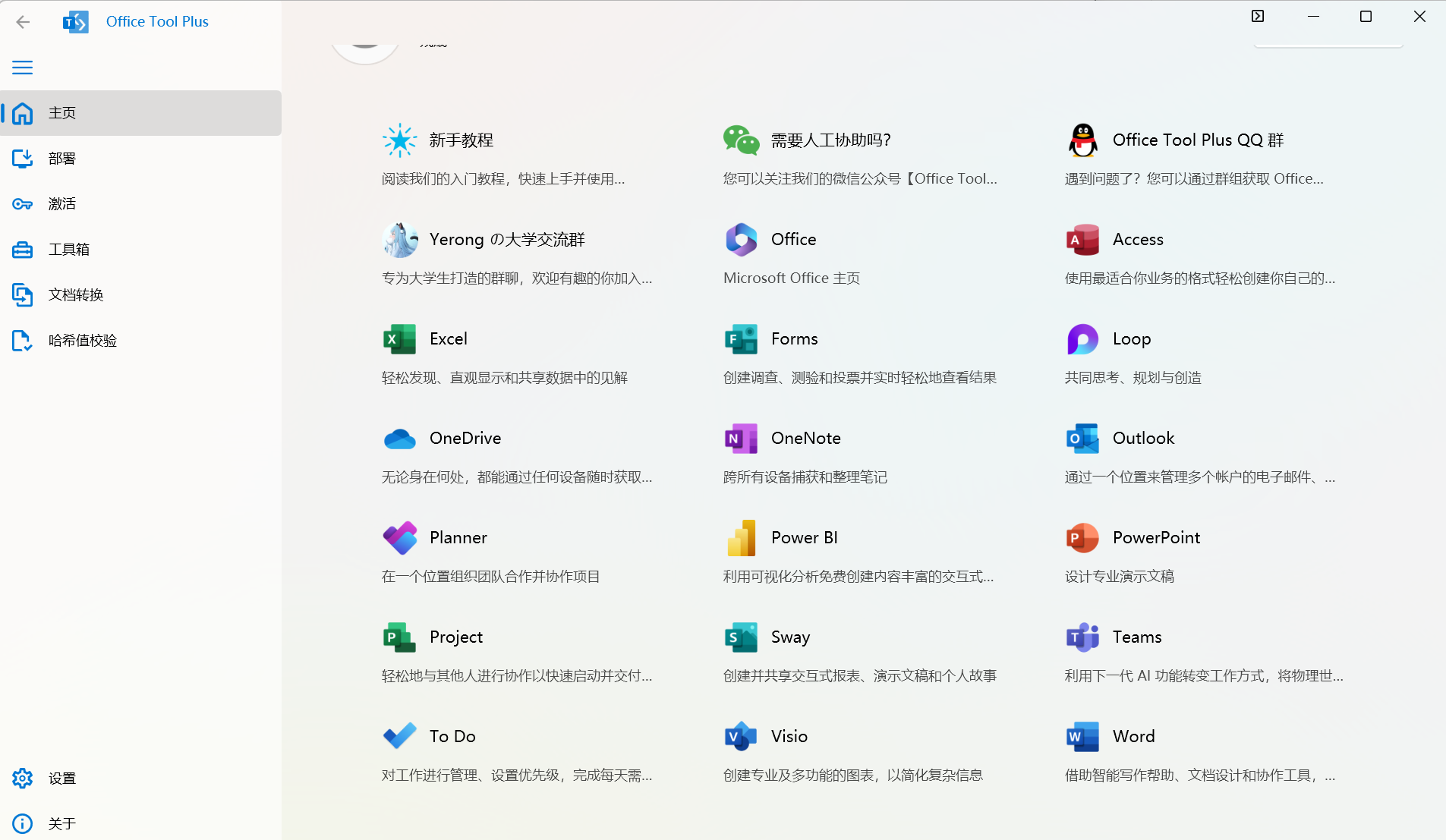The height and width of the screenshot is (840, 1446).
Task: Click description 共同思考、规划与创造
Action: (1133, 378)
